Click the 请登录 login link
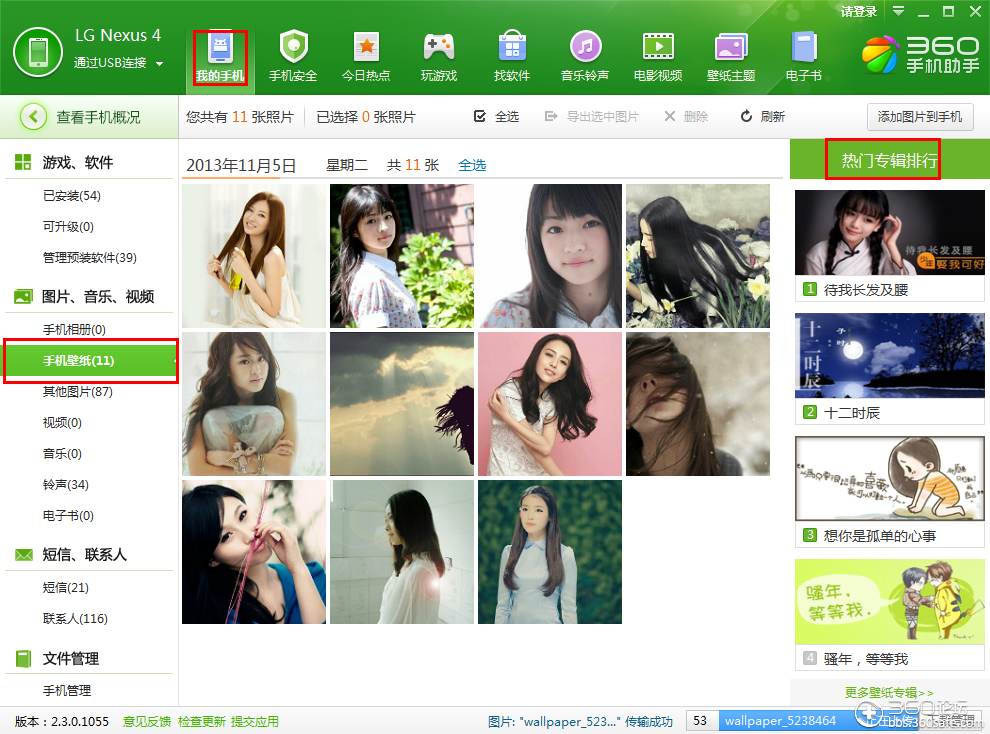 tap(859, 11)
